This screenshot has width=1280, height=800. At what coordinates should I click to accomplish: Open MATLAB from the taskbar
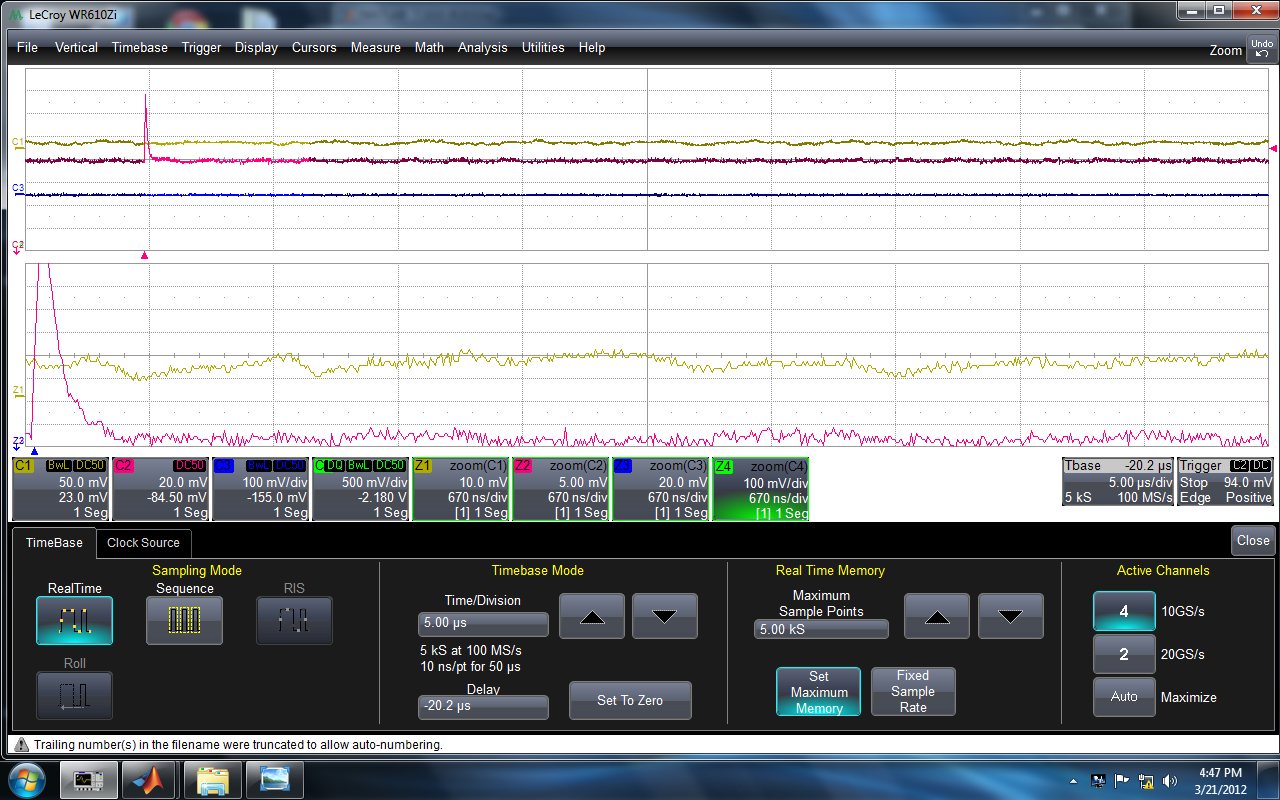[x=150, y=779]
